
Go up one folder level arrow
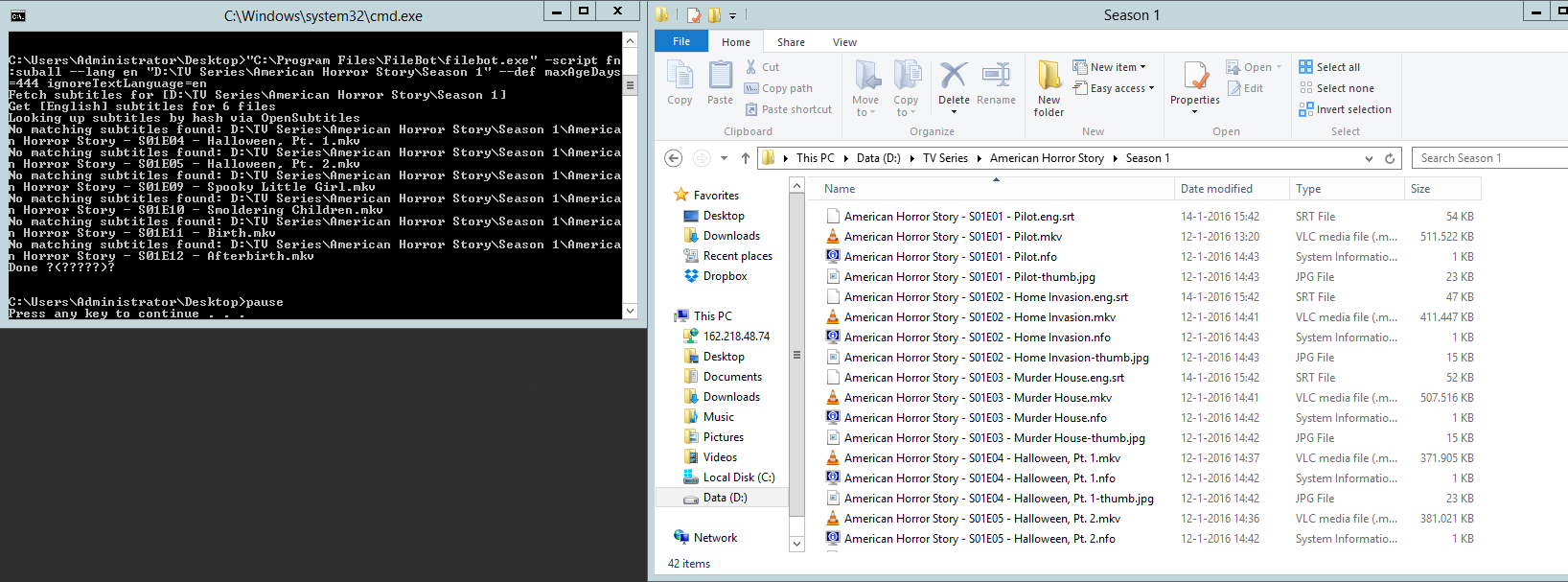[x=746, y=158]
